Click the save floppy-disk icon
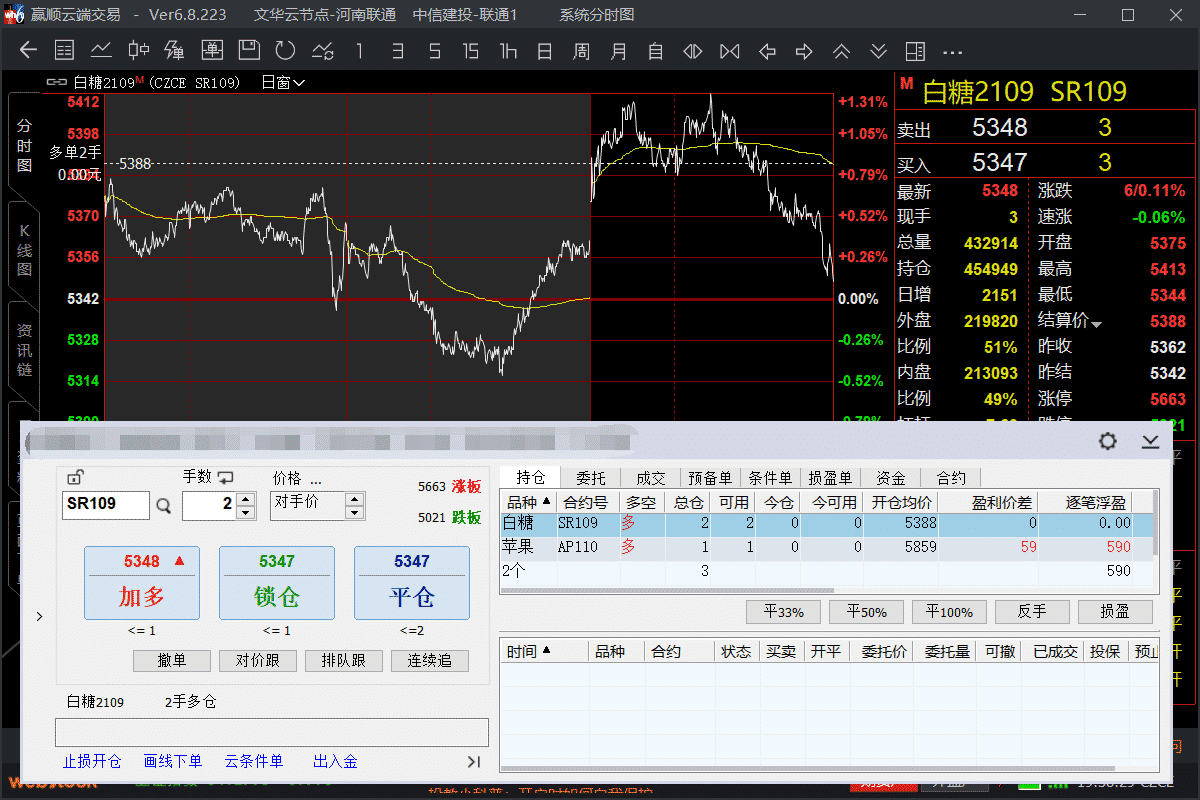The width and height of the screenshot is (1200, 800). tap(249, 51)
